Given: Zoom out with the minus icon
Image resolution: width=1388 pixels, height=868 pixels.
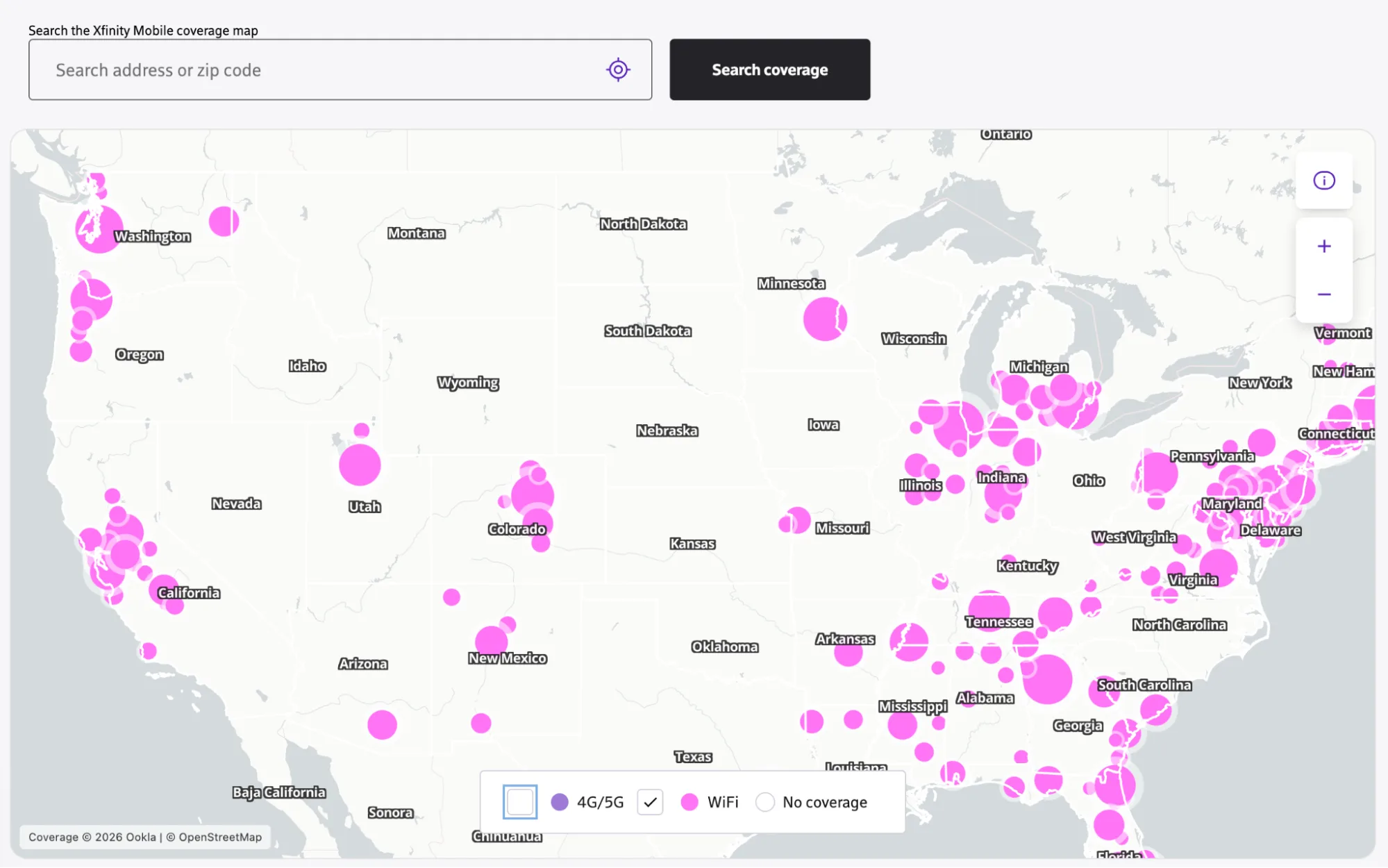Looking at the screenshot, I should click(x=1323, y=294).
